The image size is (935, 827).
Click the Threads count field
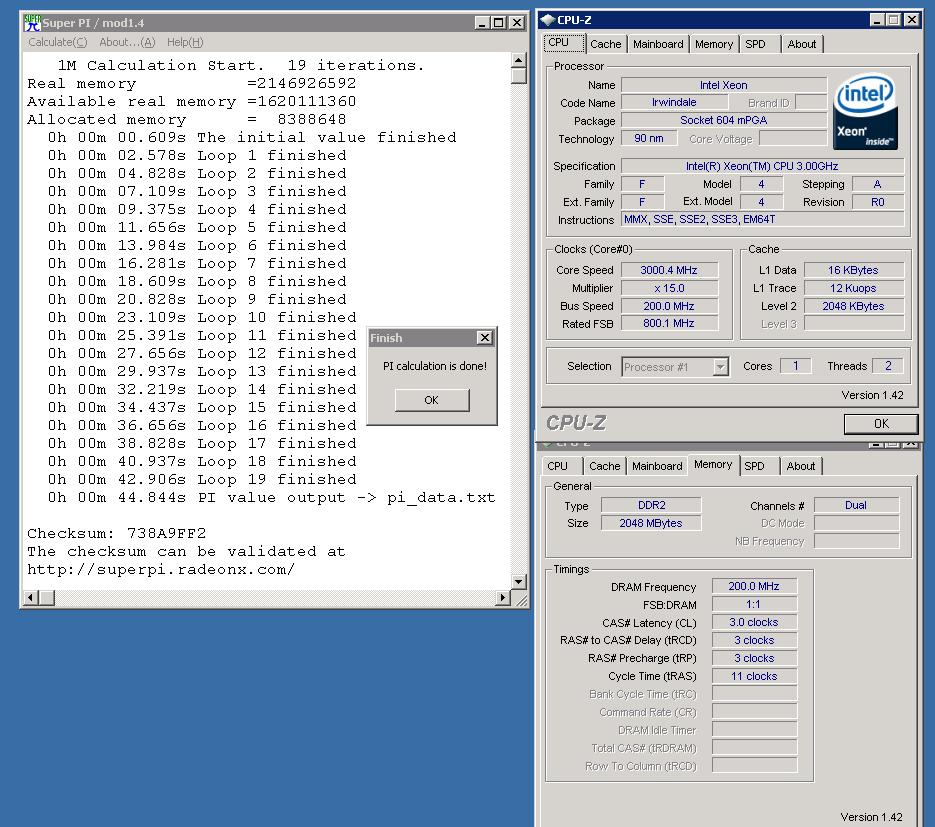(888, 366)
